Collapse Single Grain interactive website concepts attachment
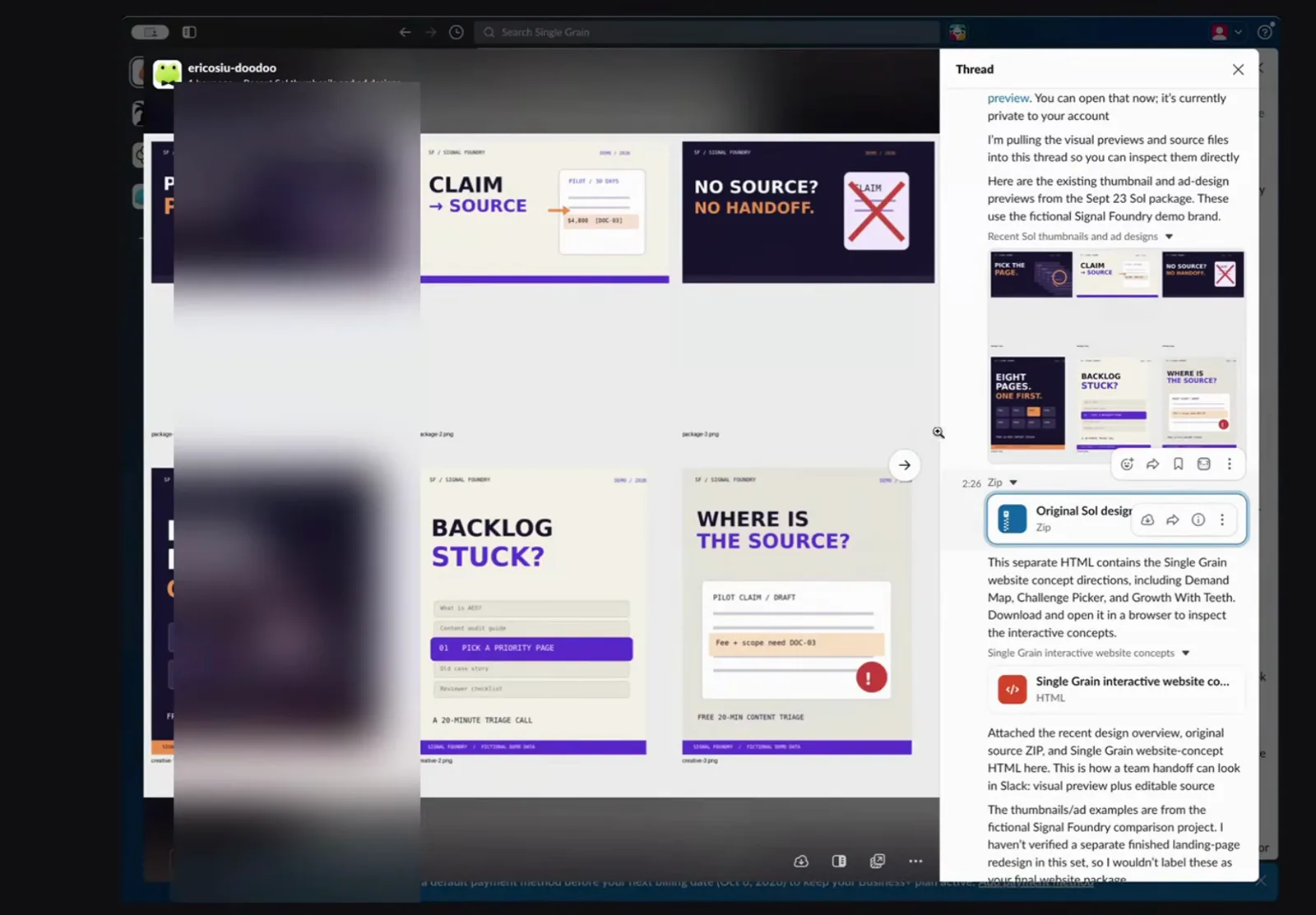 point(1185,653)
